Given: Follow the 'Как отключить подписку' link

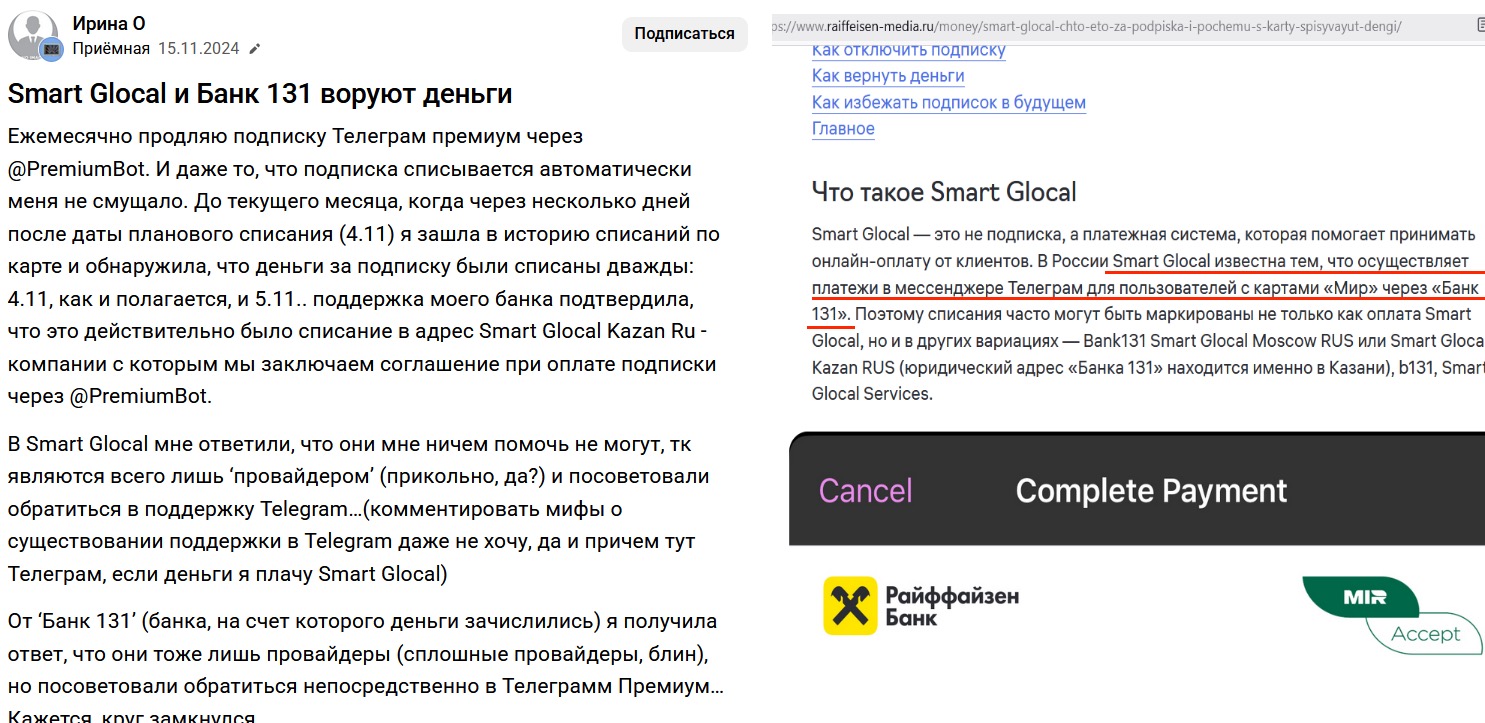Looking at the screenshot, I should [908, 50].
